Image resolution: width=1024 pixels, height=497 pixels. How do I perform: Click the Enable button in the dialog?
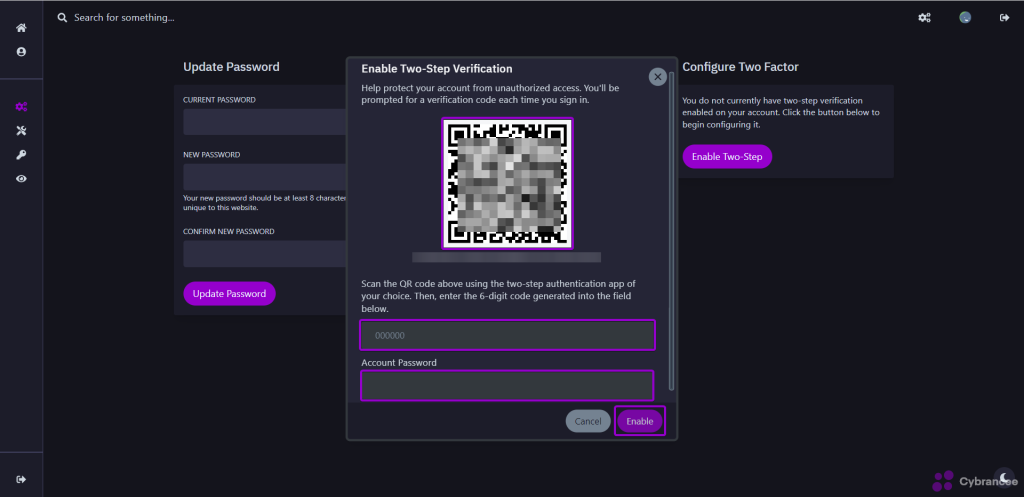[x=640, y=421]
